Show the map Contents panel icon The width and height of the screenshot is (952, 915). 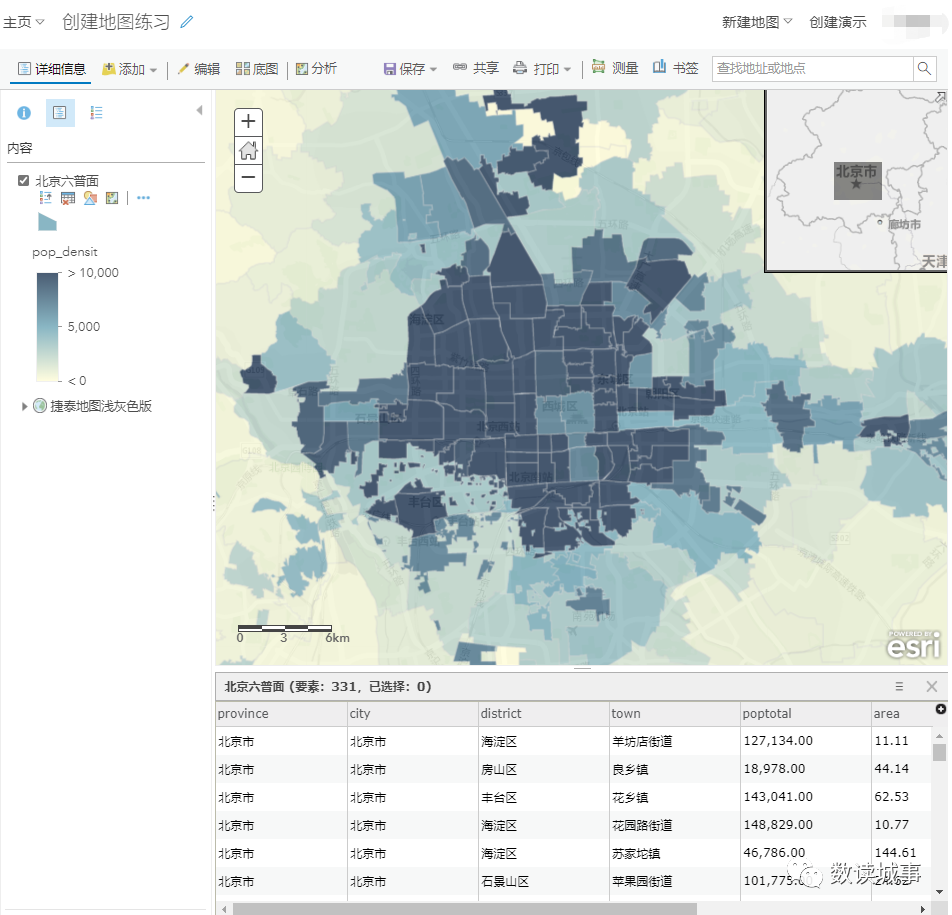click(60, 113)
